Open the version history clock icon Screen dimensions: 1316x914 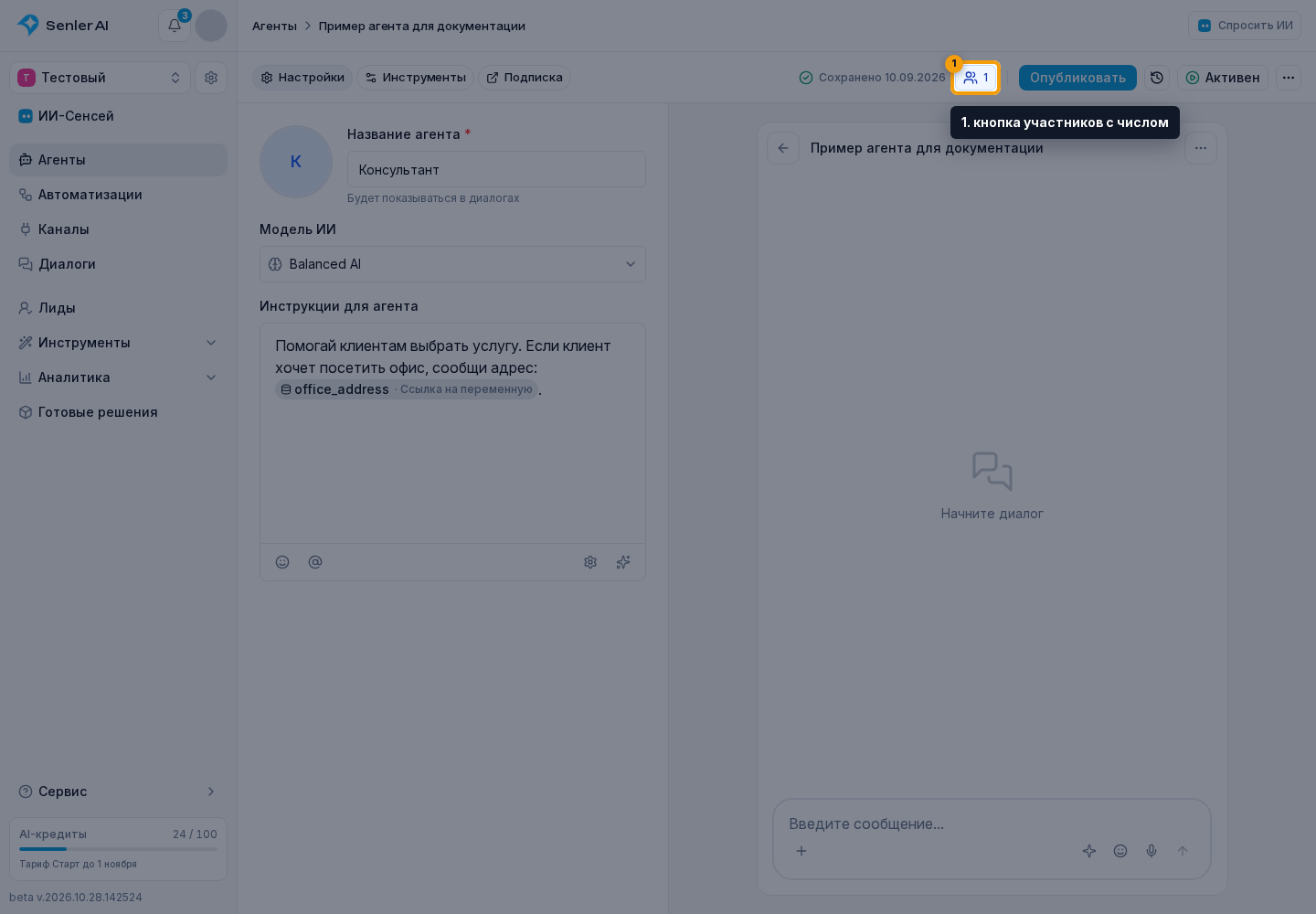pyautogui.click(x=1157, y=78)
